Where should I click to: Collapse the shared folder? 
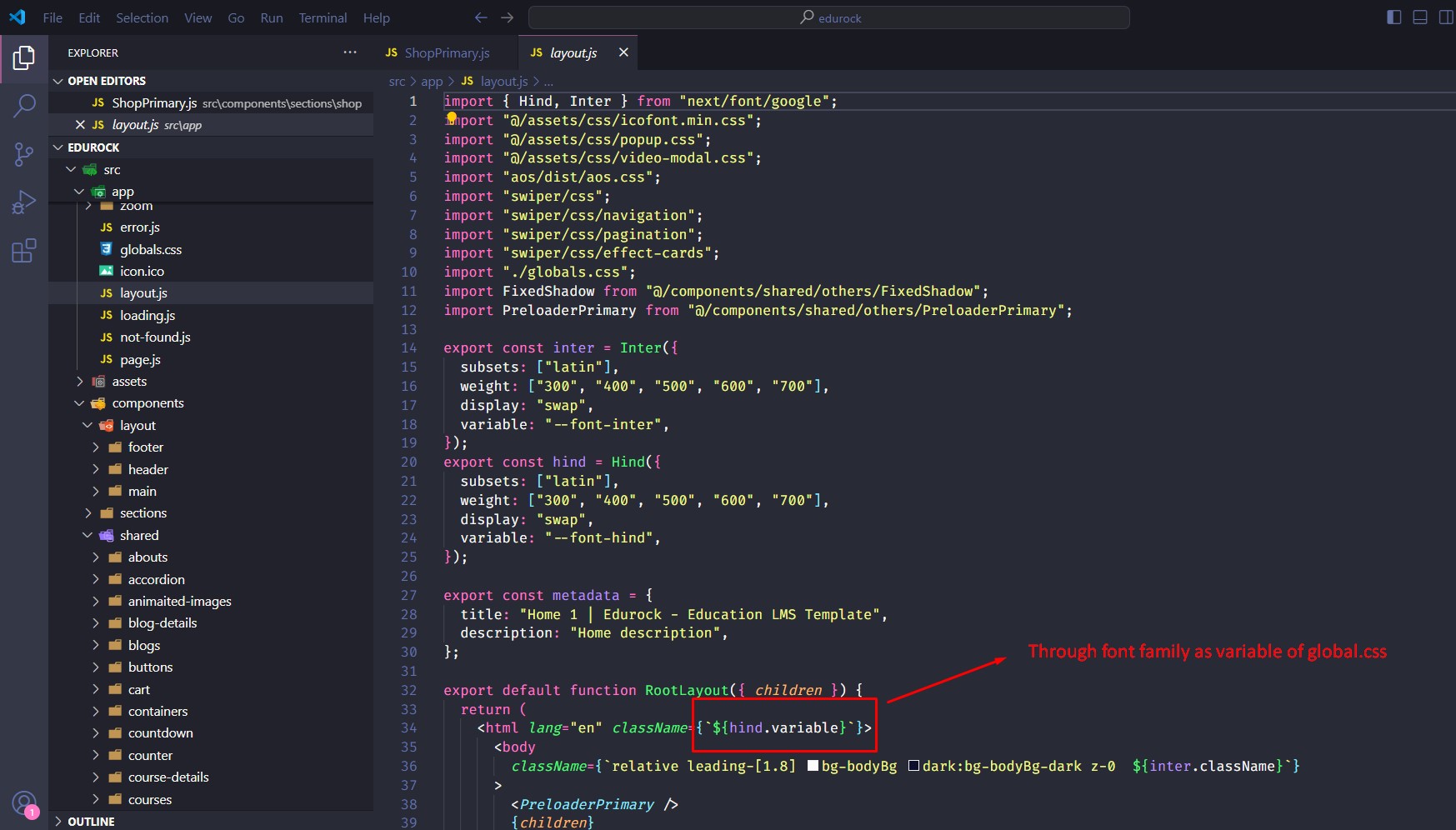[211, 535]
